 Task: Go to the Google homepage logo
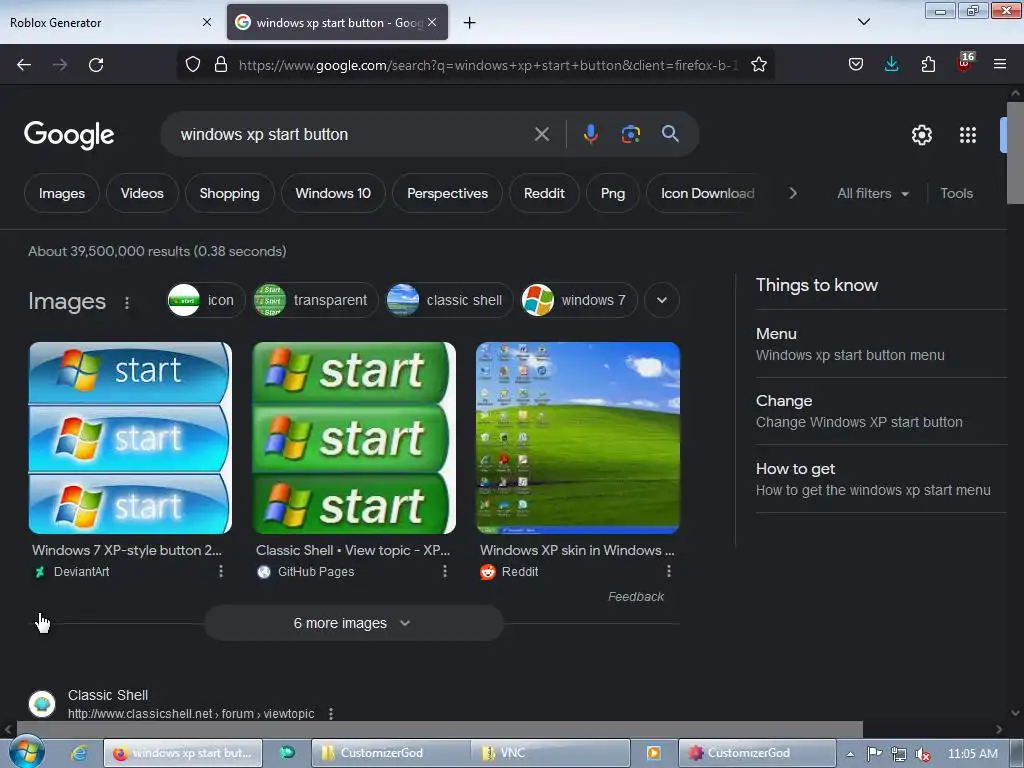(69, 135)
